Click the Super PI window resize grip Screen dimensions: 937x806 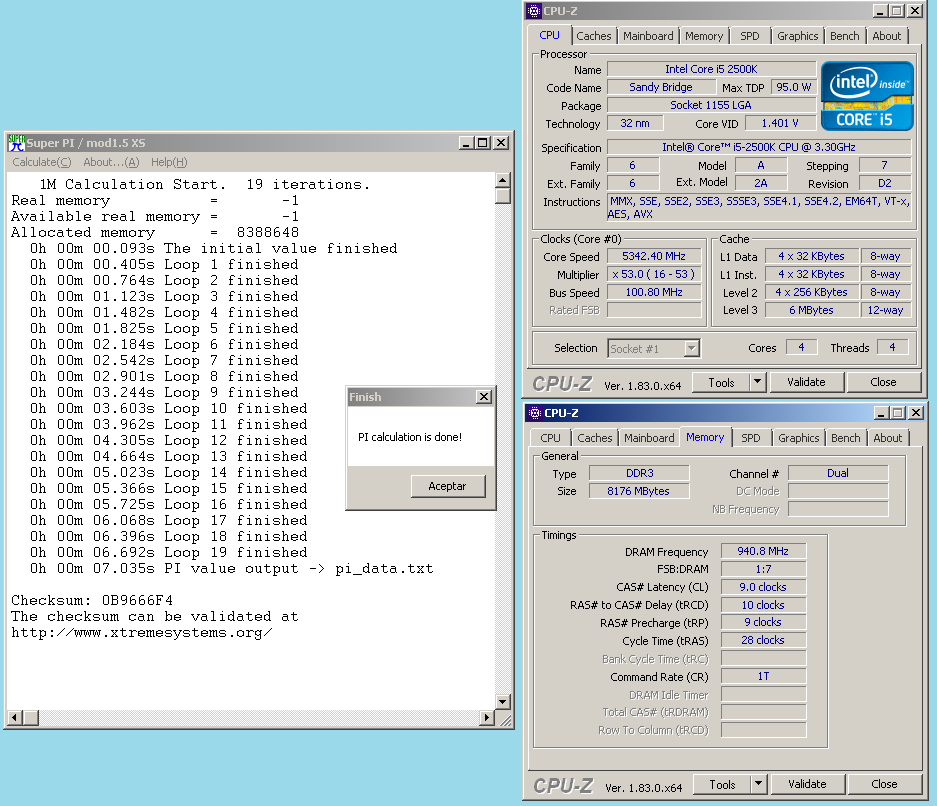[x=504, y=719]
